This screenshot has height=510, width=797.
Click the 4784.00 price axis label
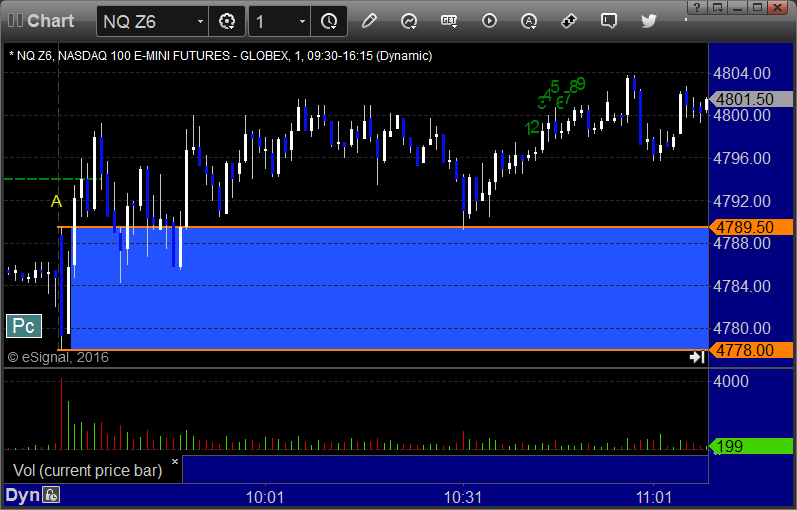[742, 286]
